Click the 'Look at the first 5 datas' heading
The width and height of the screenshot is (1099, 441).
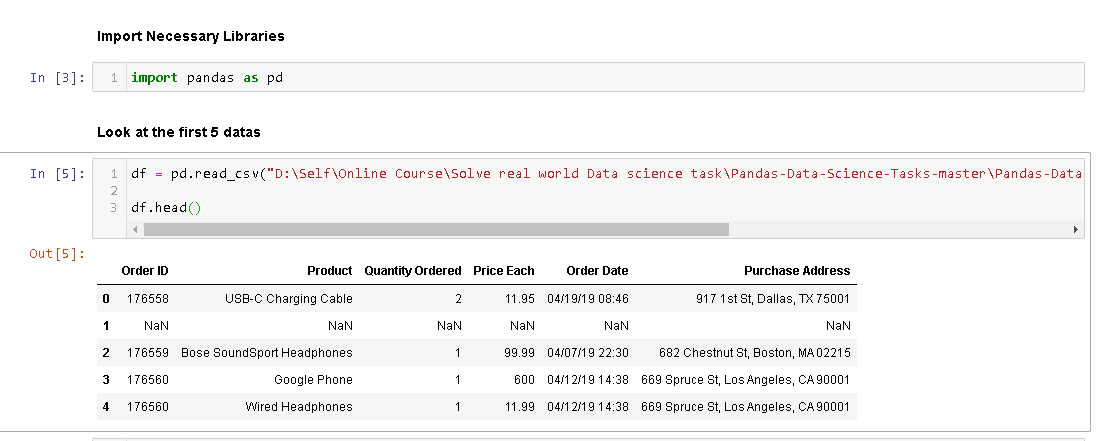tap(179, 132)
